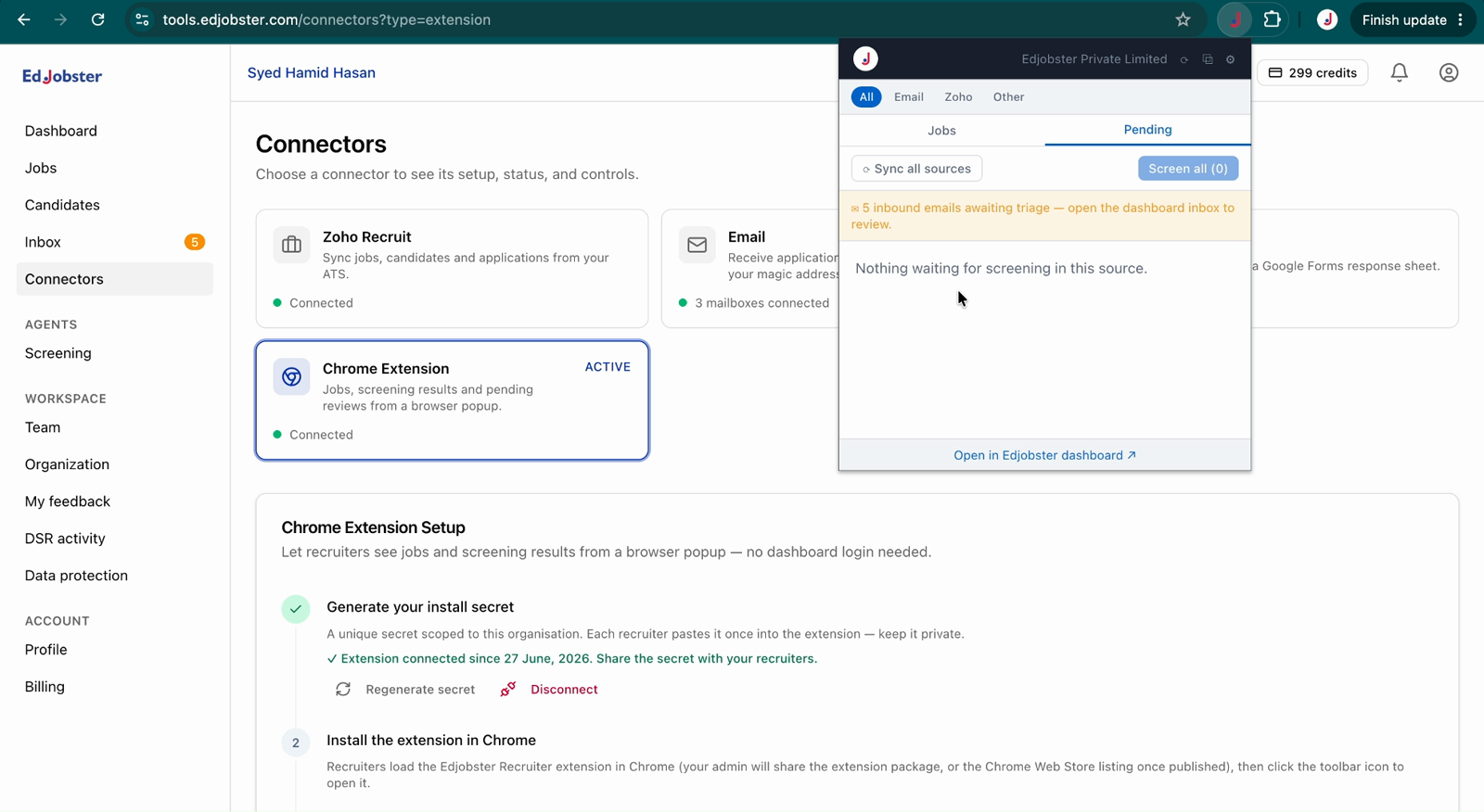
Task: Open popup settings gear icon
Action: (x=1231, y=59)
